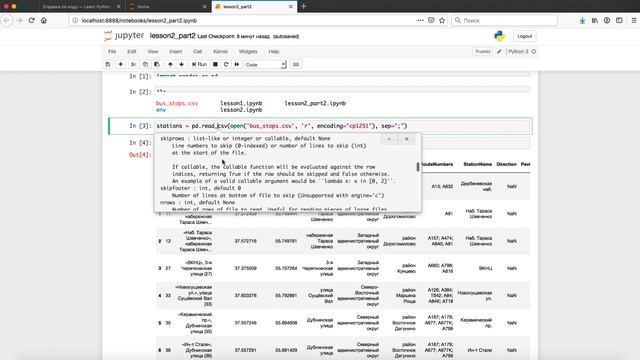The image size is (640, 360).
Task: Bookmark this page with the star
Action: 442,20
